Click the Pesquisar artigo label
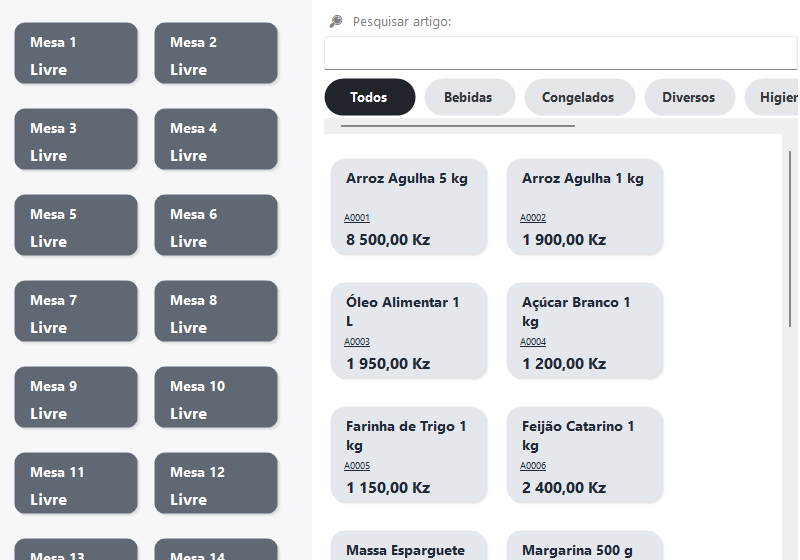 click(402, 22)
